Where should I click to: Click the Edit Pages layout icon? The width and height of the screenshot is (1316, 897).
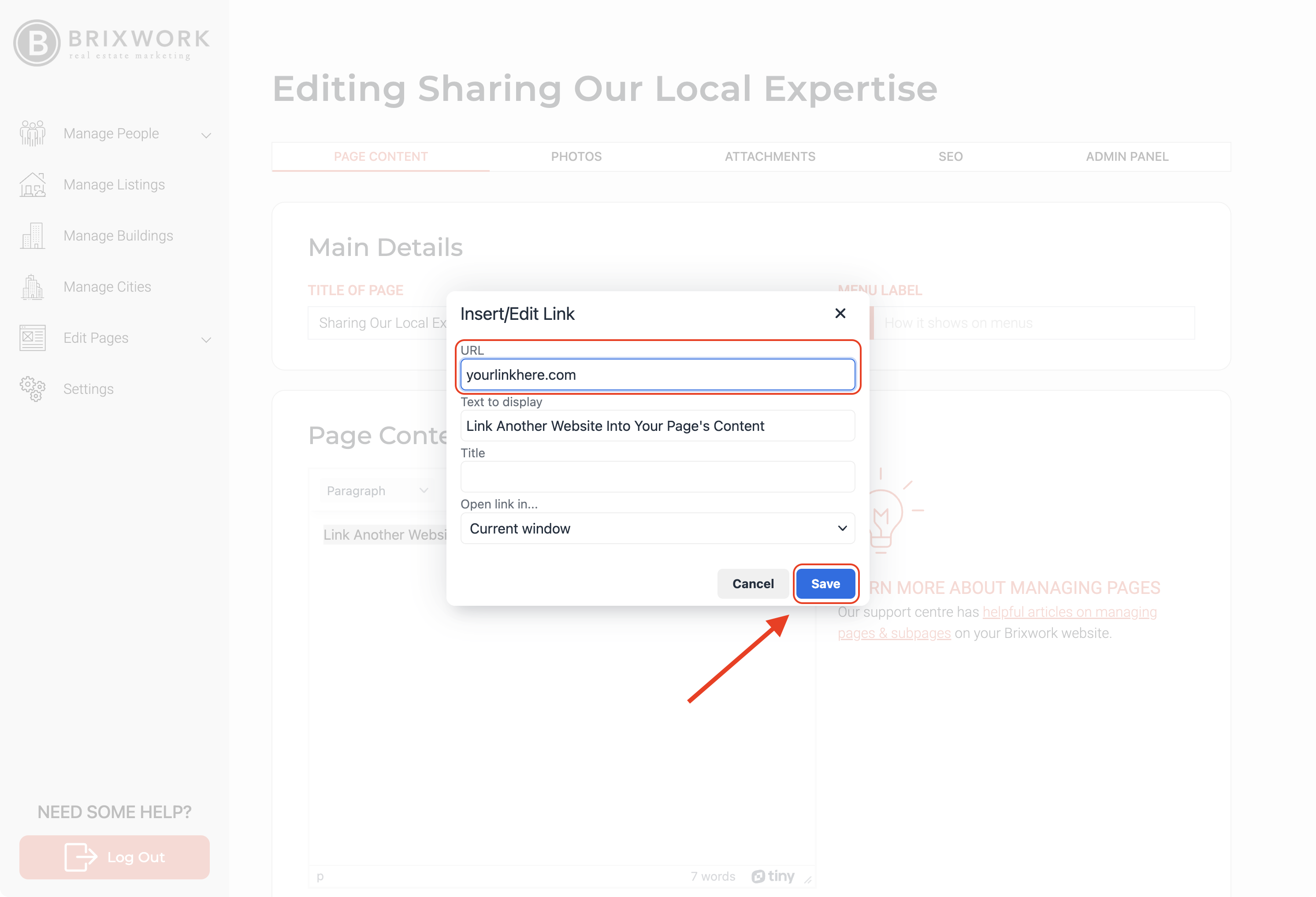pos(32,338)
